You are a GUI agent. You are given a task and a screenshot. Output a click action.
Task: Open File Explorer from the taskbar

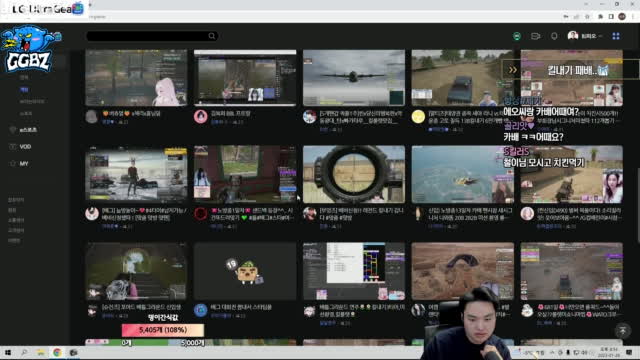[x=40, y=352]
